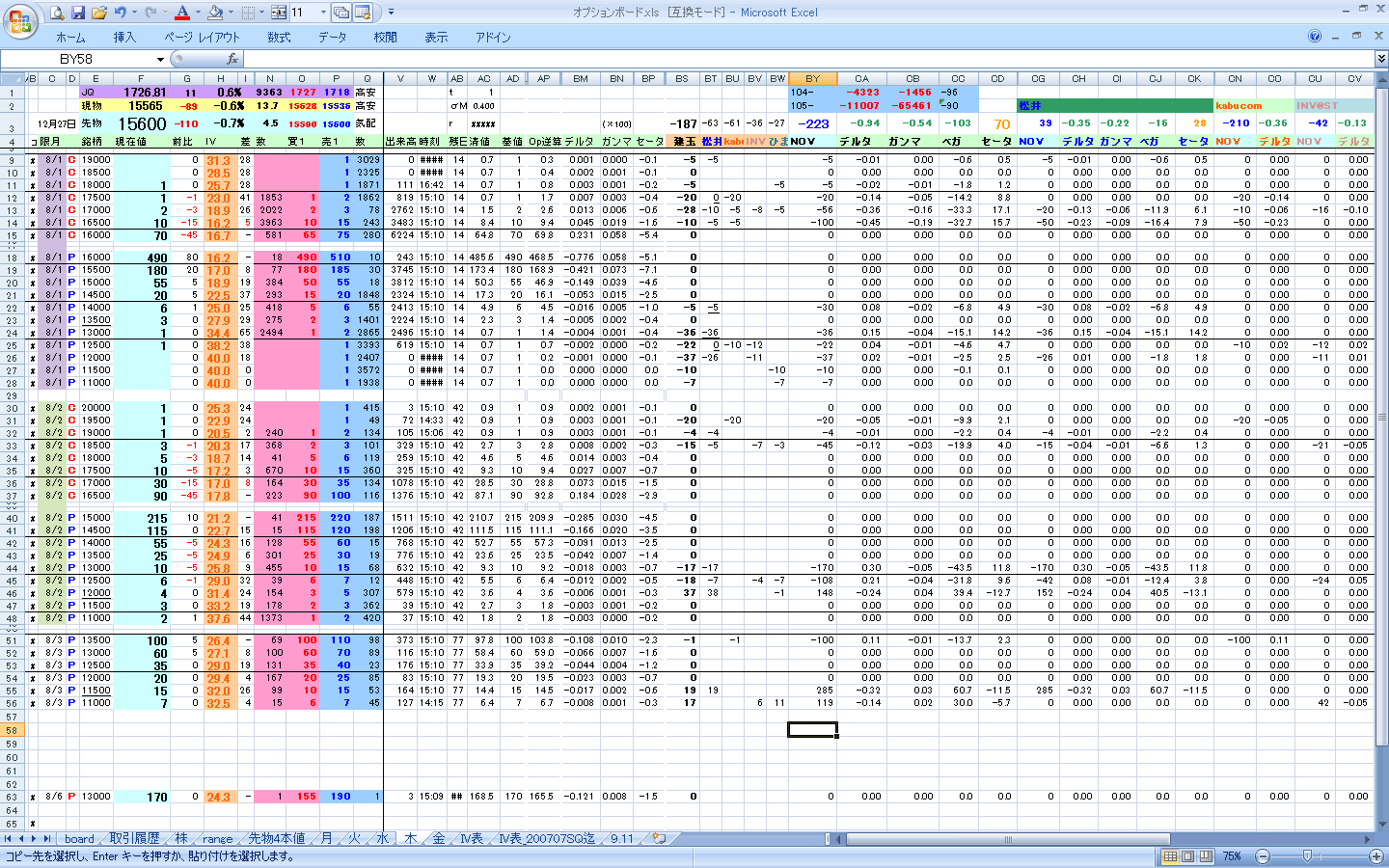1389x868 pixels.
Task: Click the Save icon in quick access toolbar
Action: (x=78, y=13)
